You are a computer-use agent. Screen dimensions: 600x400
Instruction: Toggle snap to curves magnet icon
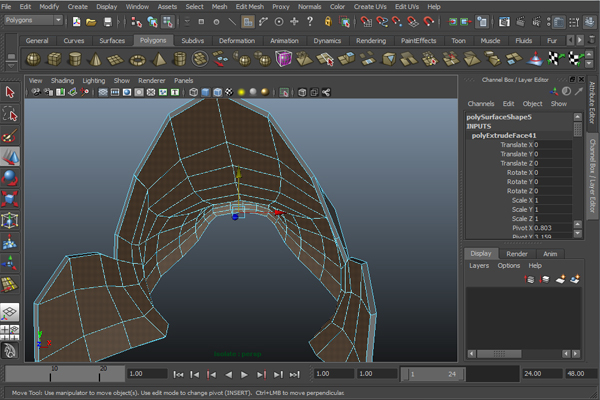tap(382, 22)
